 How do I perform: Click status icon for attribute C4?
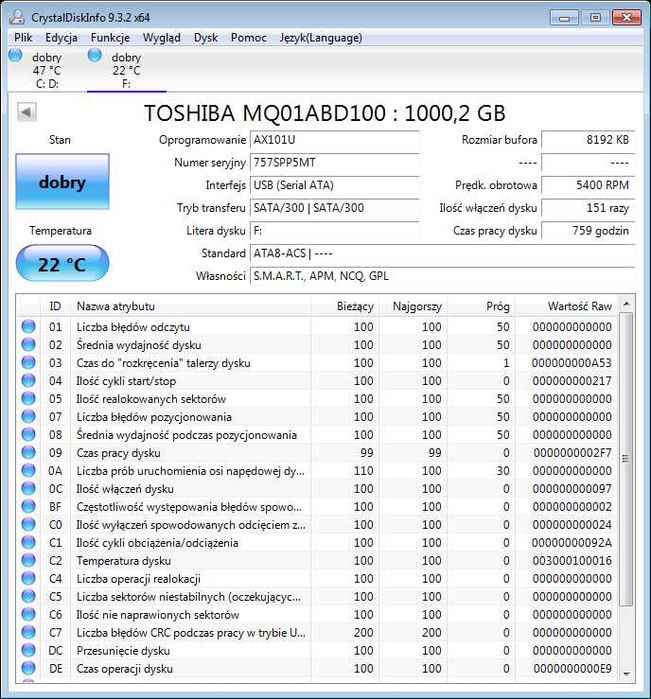tap(28, 578)
